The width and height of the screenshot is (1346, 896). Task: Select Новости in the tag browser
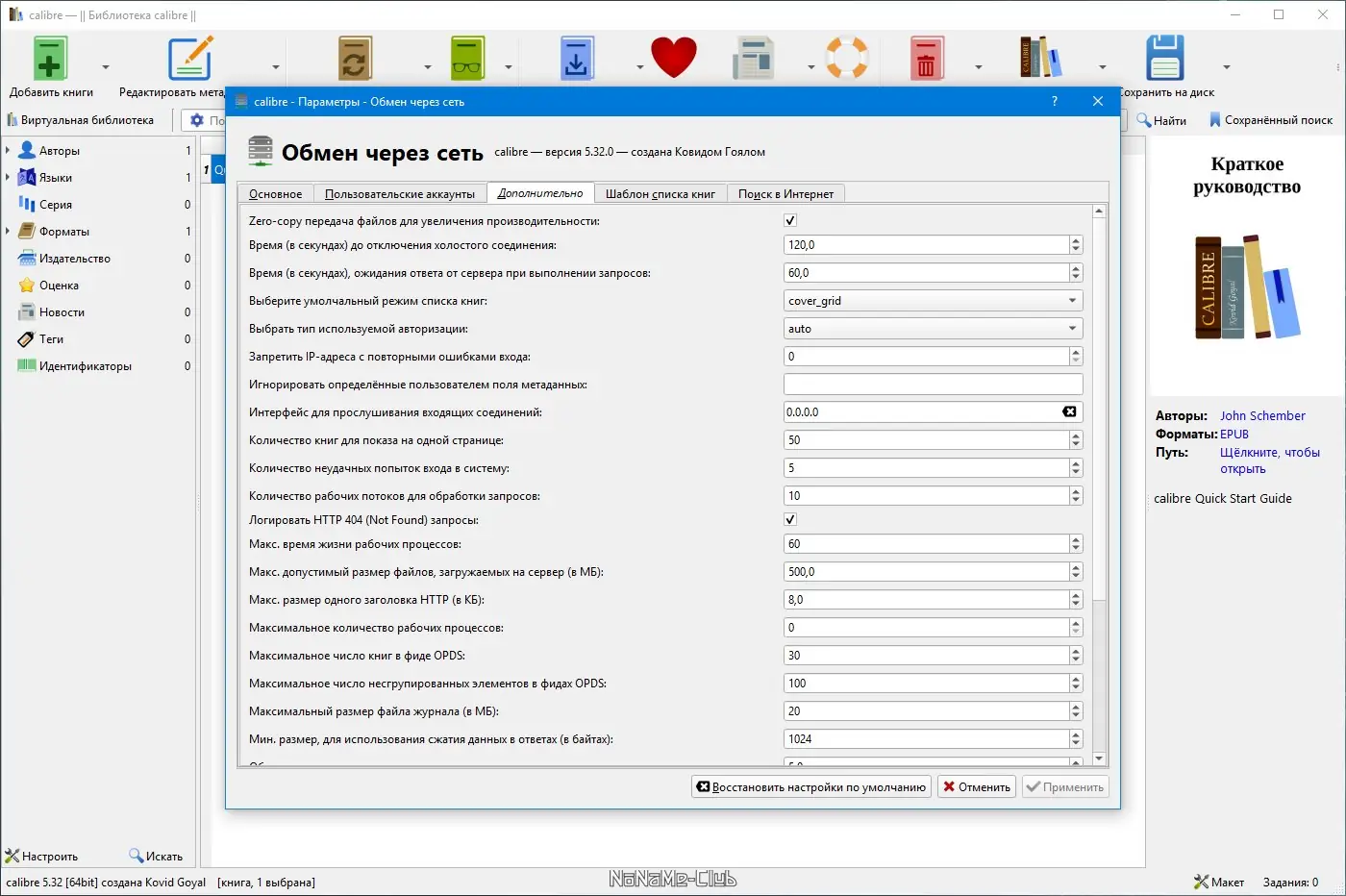(x=62, y=312)
